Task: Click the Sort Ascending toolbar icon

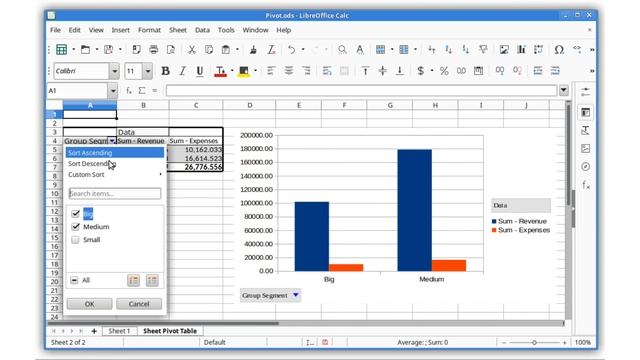Action: (x=449, y=50)
